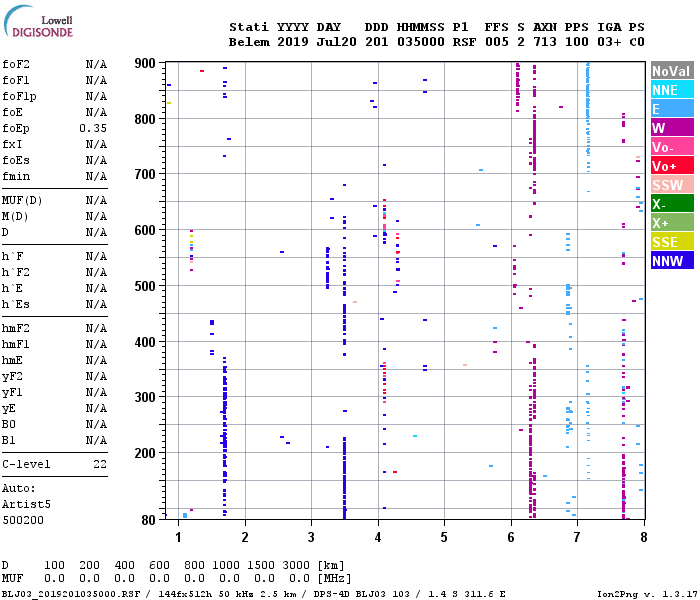Click the 1 MHz frequency axis label

point(179,537)
